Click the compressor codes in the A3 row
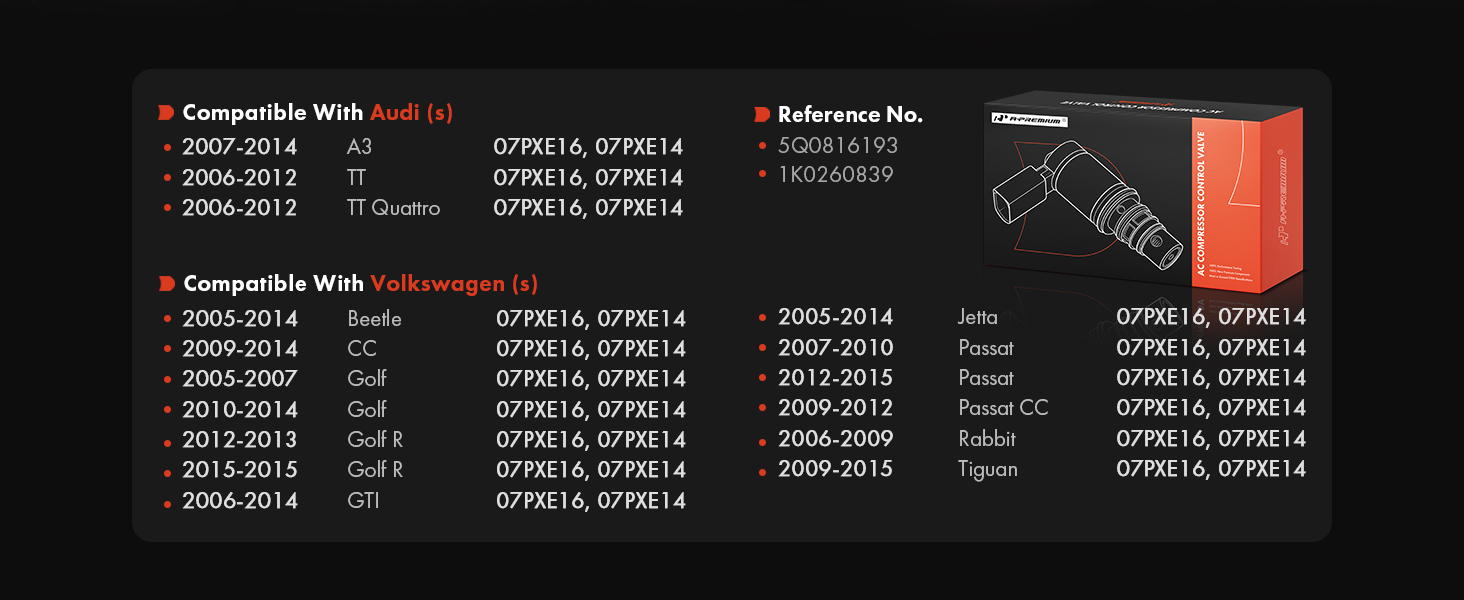The image size is (1464, 600). pos(588,147)
